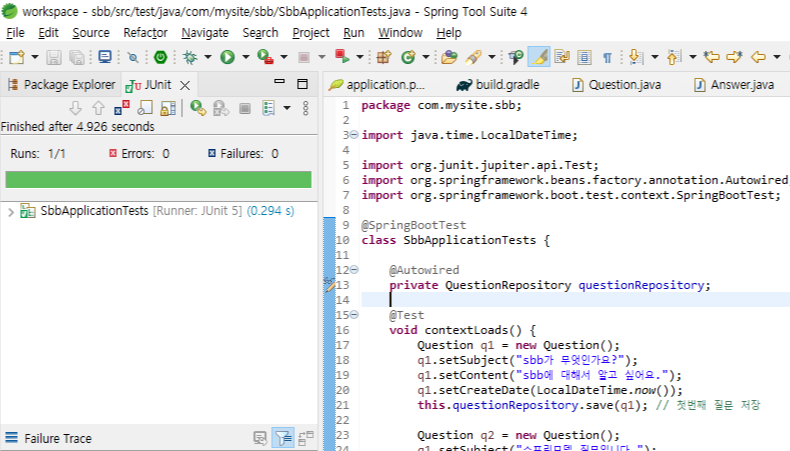Toggle Show Whitespace Characters pilcrow button
Image resolution: width=790 pixels, height=451 pixels.
608,58
